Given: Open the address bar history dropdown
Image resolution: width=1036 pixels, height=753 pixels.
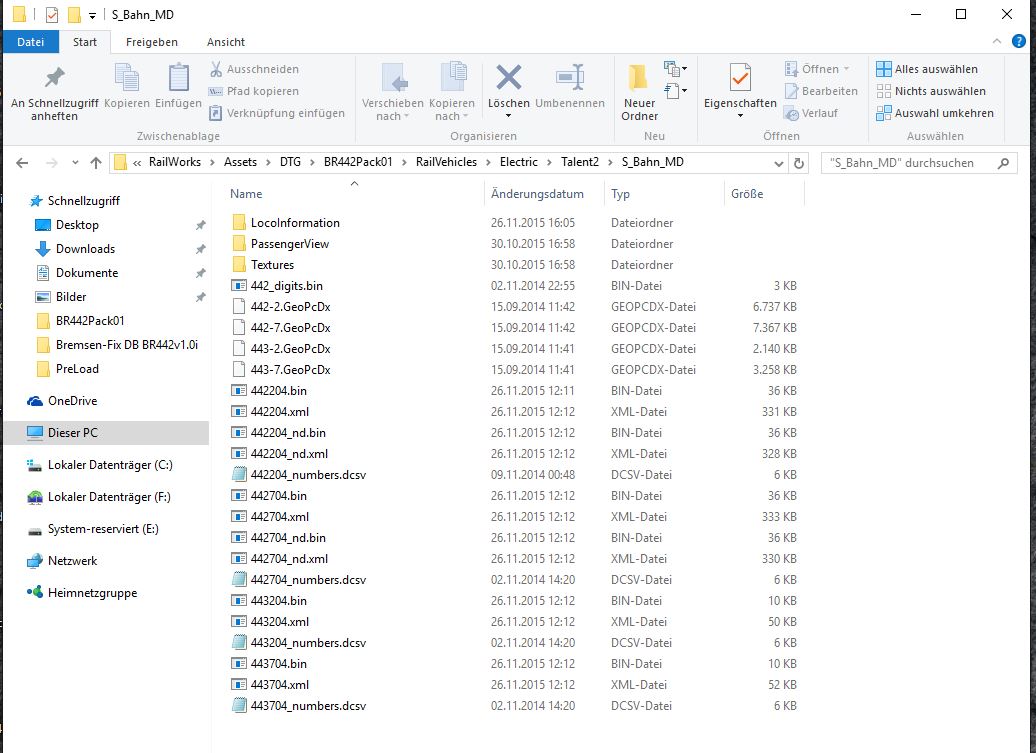Looking at the screenshot, I should [779, 163].
